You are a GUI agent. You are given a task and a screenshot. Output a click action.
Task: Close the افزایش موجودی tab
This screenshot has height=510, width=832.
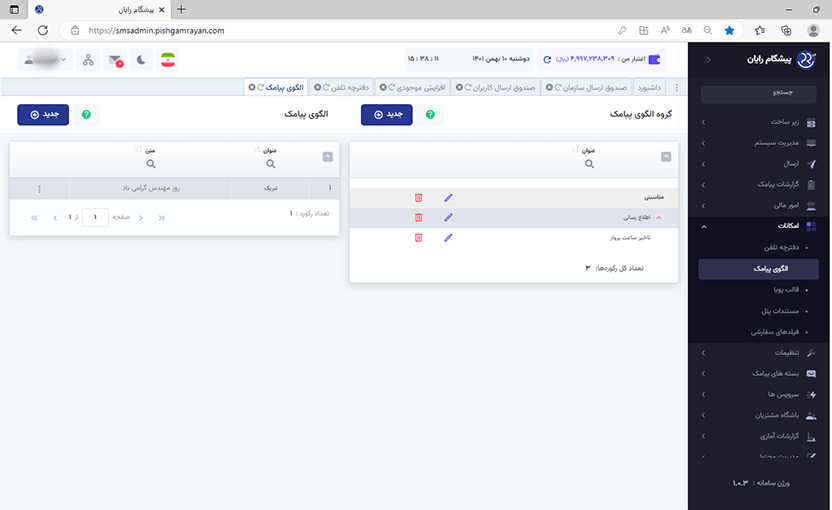[x=383, y=88]
